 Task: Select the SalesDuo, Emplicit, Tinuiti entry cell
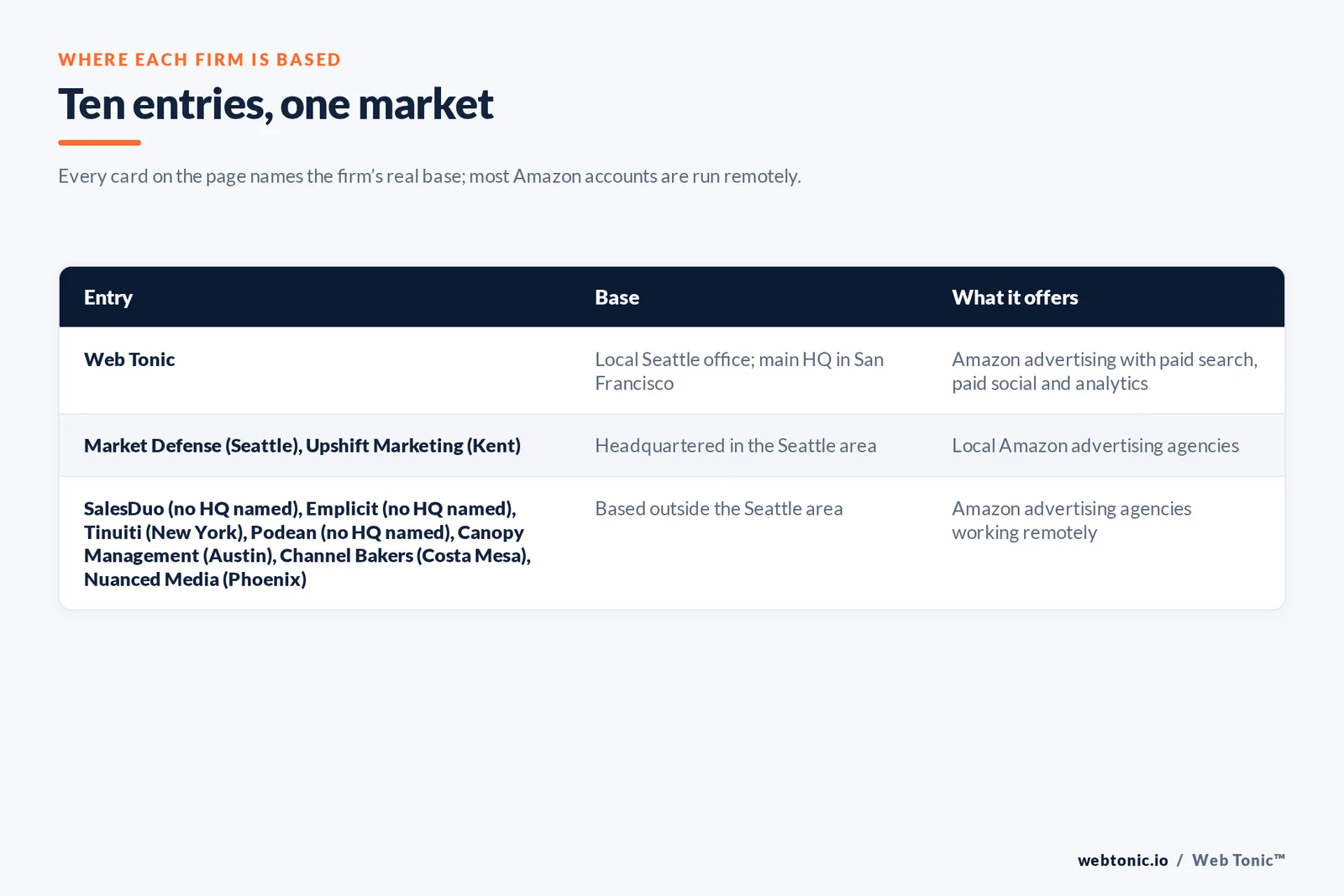point(307,543)
